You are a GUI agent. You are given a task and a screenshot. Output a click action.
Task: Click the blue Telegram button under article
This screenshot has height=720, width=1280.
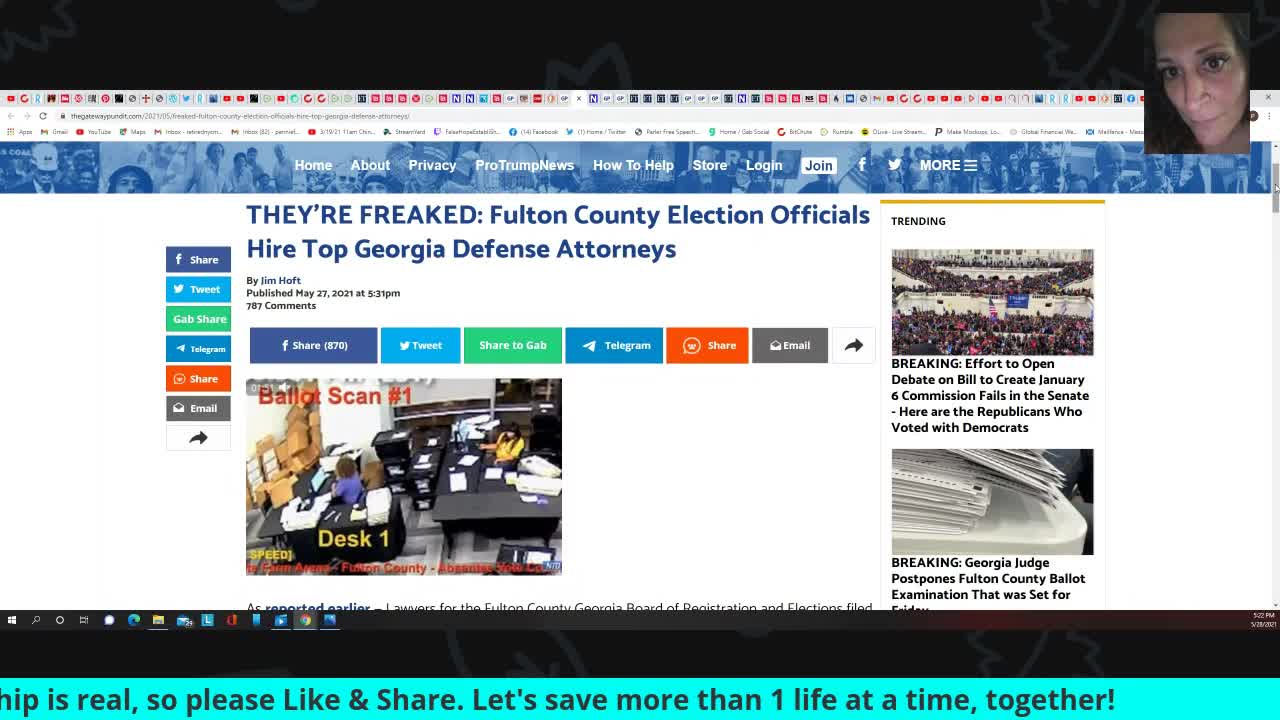pos(614,345)
